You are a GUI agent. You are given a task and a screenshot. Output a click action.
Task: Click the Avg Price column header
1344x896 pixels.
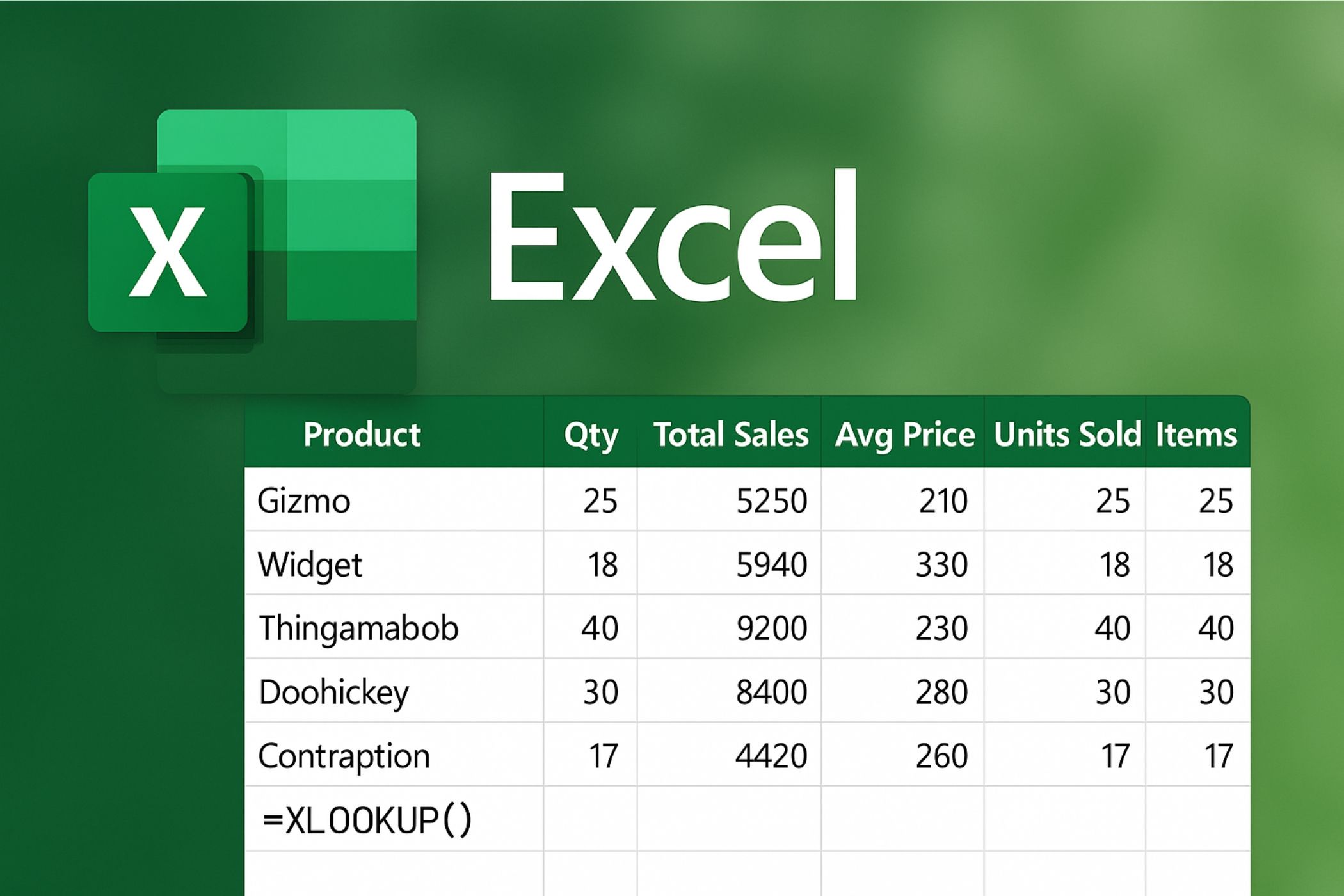click(904, 435)
